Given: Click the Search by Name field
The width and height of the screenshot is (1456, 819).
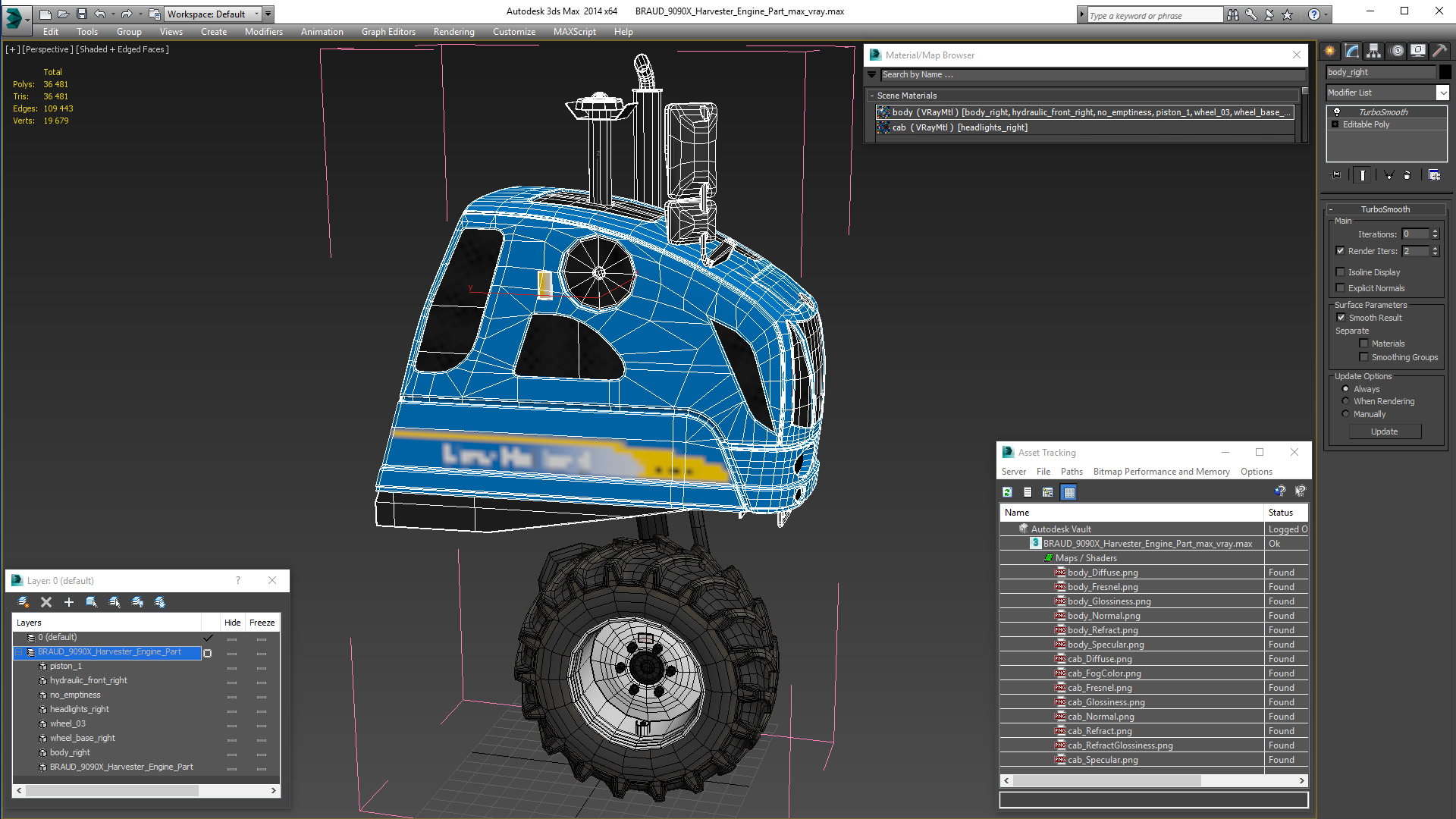Looking at the screenshot, I should pyautogui.click(x=1092, y=75).
